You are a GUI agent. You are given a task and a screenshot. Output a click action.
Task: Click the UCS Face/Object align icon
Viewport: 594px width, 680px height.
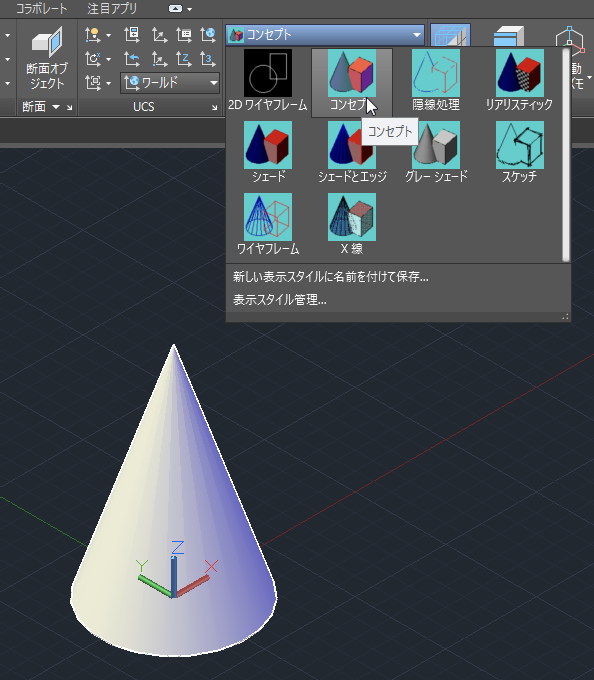tap(93, 82)
